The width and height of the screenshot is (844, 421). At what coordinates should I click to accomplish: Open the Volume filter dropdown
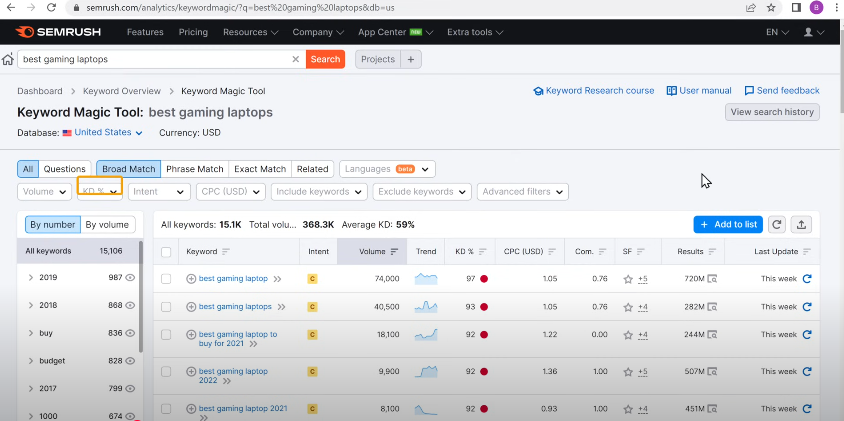click(44, 192)
